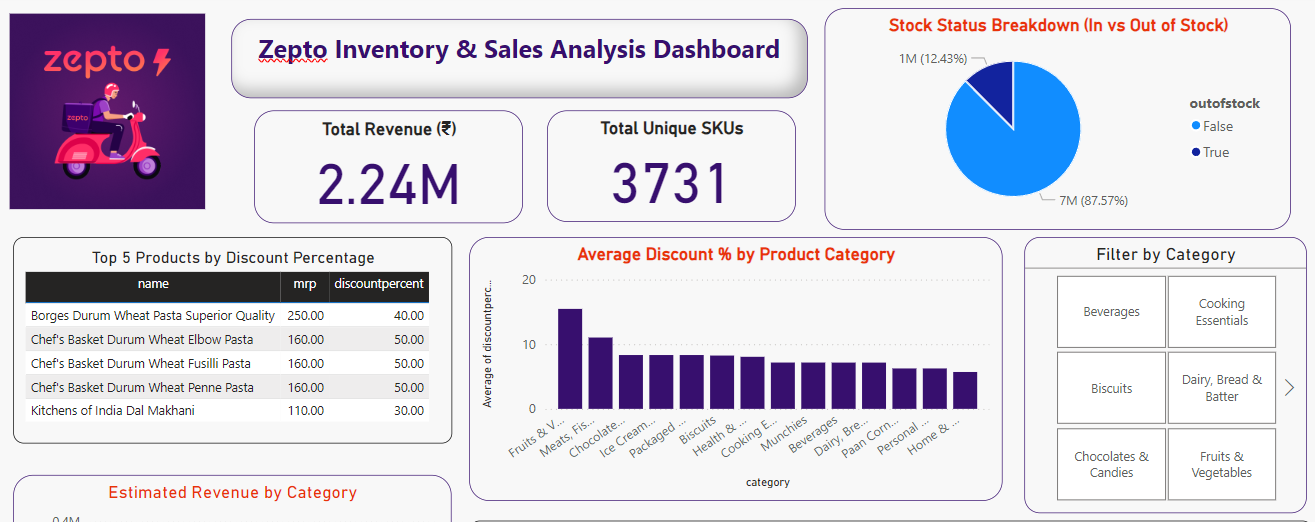This screenshot has height=522, width=1315.
Task: Click the Estimated Revenue by Category title
Action: point(232,492)
